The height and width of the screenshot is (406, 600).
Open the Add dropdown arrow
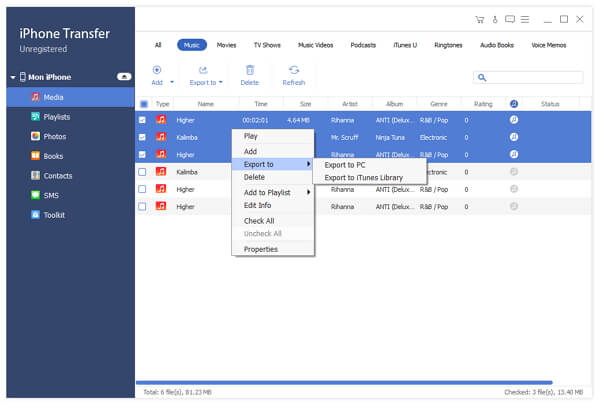[172, 82]
